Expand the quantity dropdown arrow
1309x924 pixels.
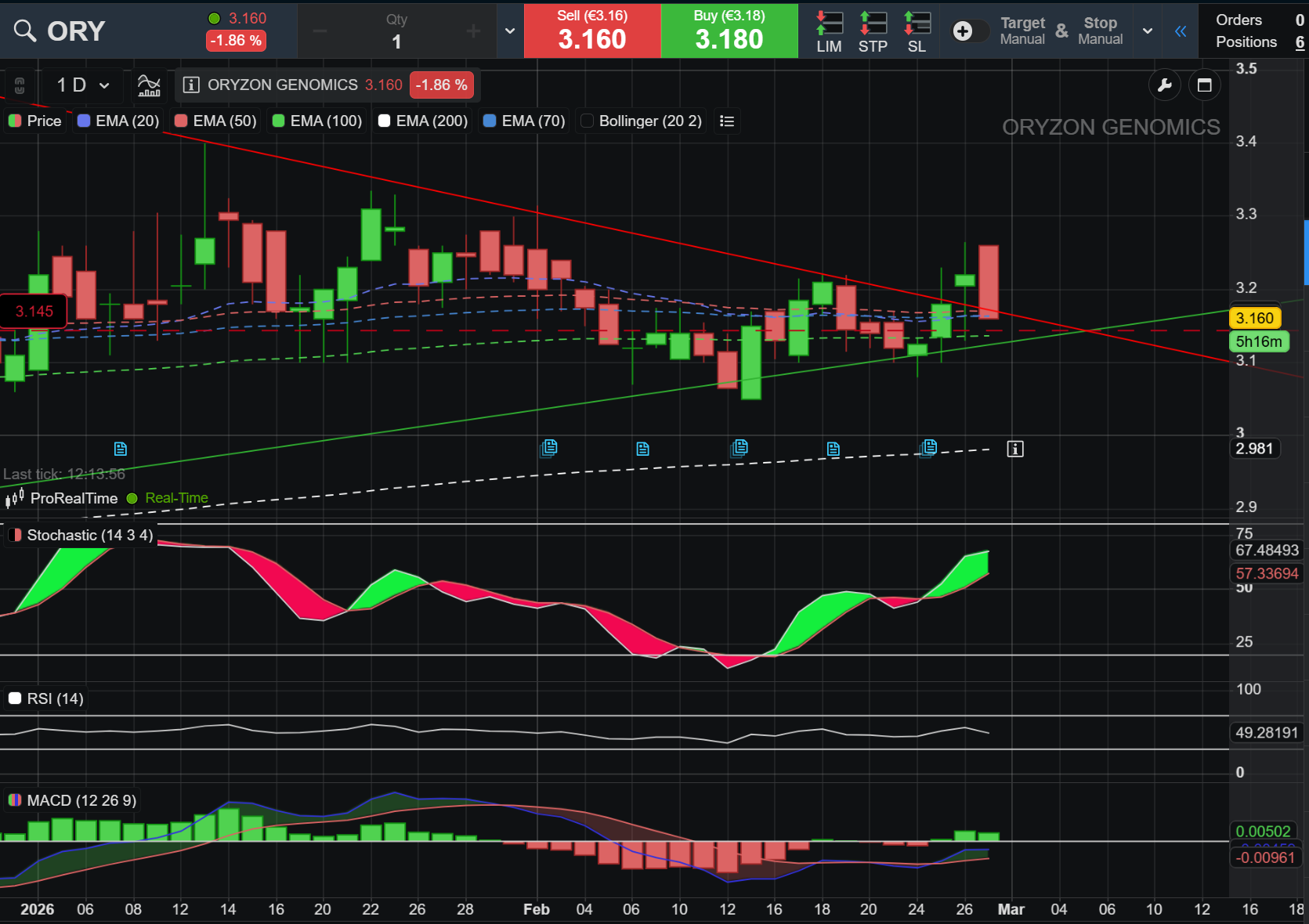(510, 31)
